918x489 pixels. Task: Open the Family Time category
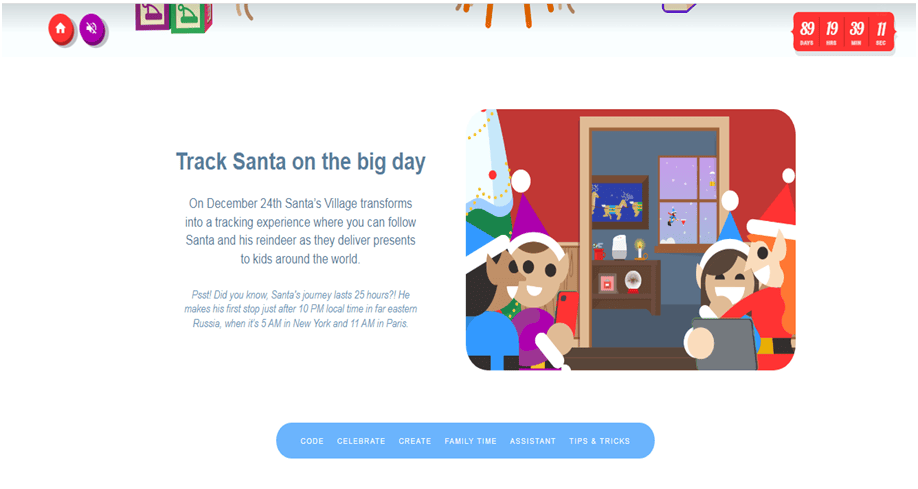(471, 441)
